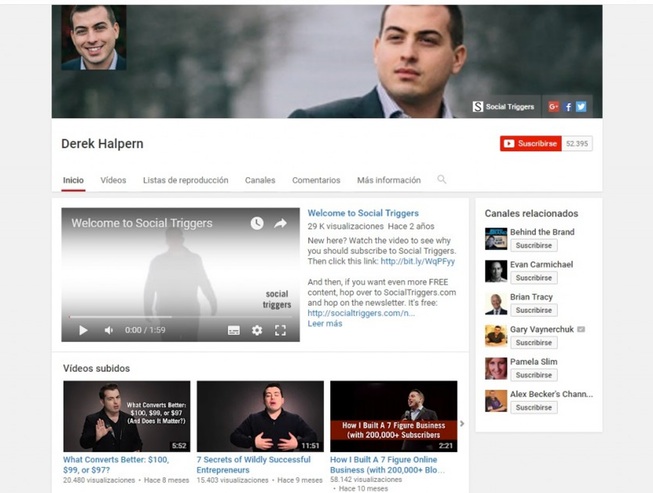Click Evan Carmichael channel avatar

coord(496,271)
